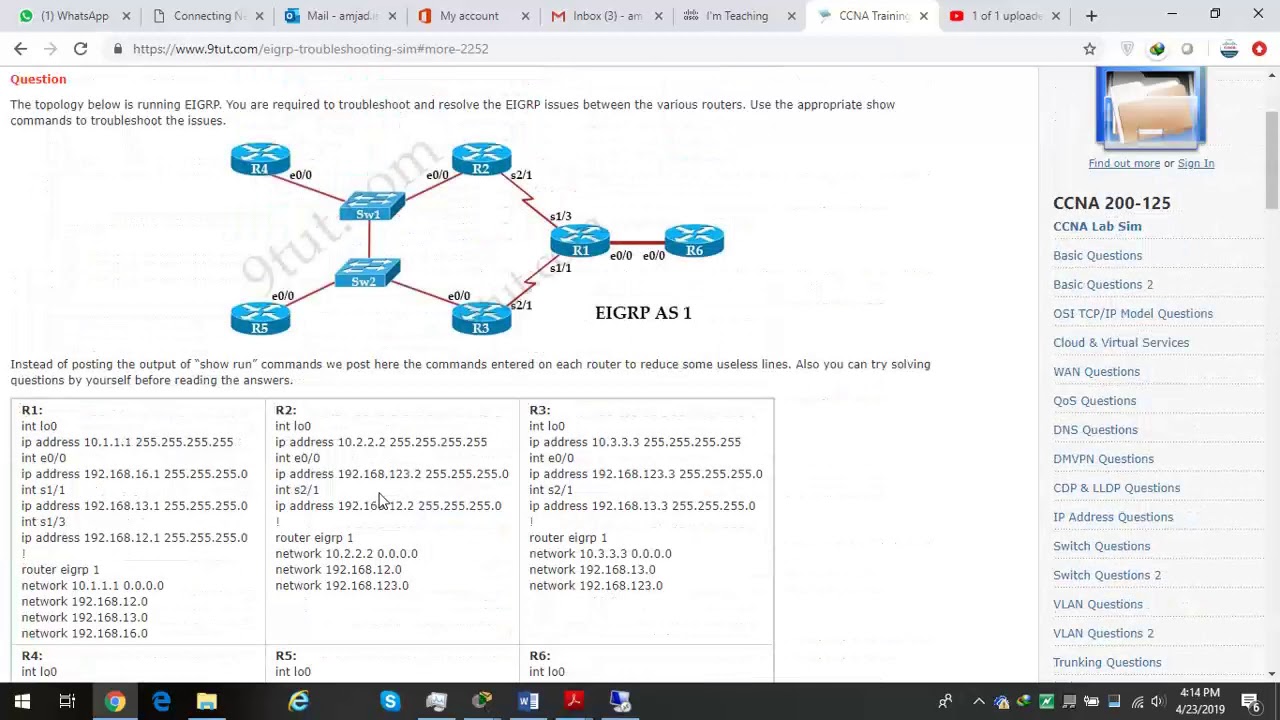Viewport: 1280px width, 720px height.
Task: Switch to the I'm Teaching tab
Action: pyautogui.click(x=737, y=16)
